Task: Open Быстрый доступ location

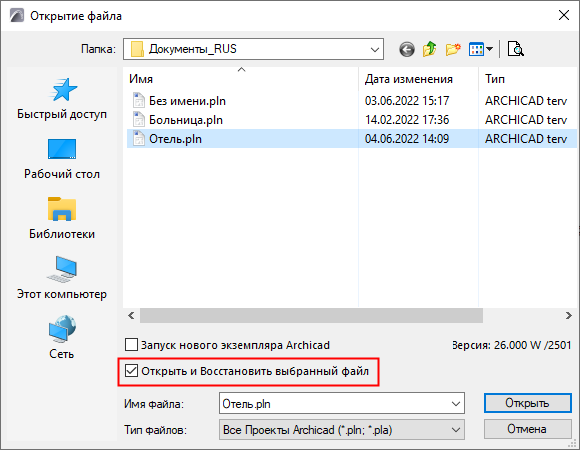Action: (62, 99)
